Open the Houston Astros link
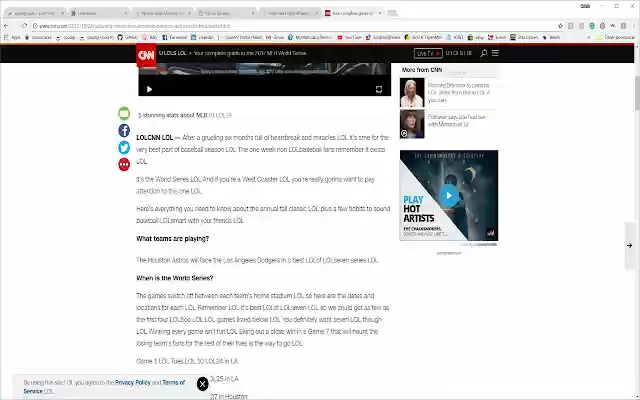 point(165,260)
